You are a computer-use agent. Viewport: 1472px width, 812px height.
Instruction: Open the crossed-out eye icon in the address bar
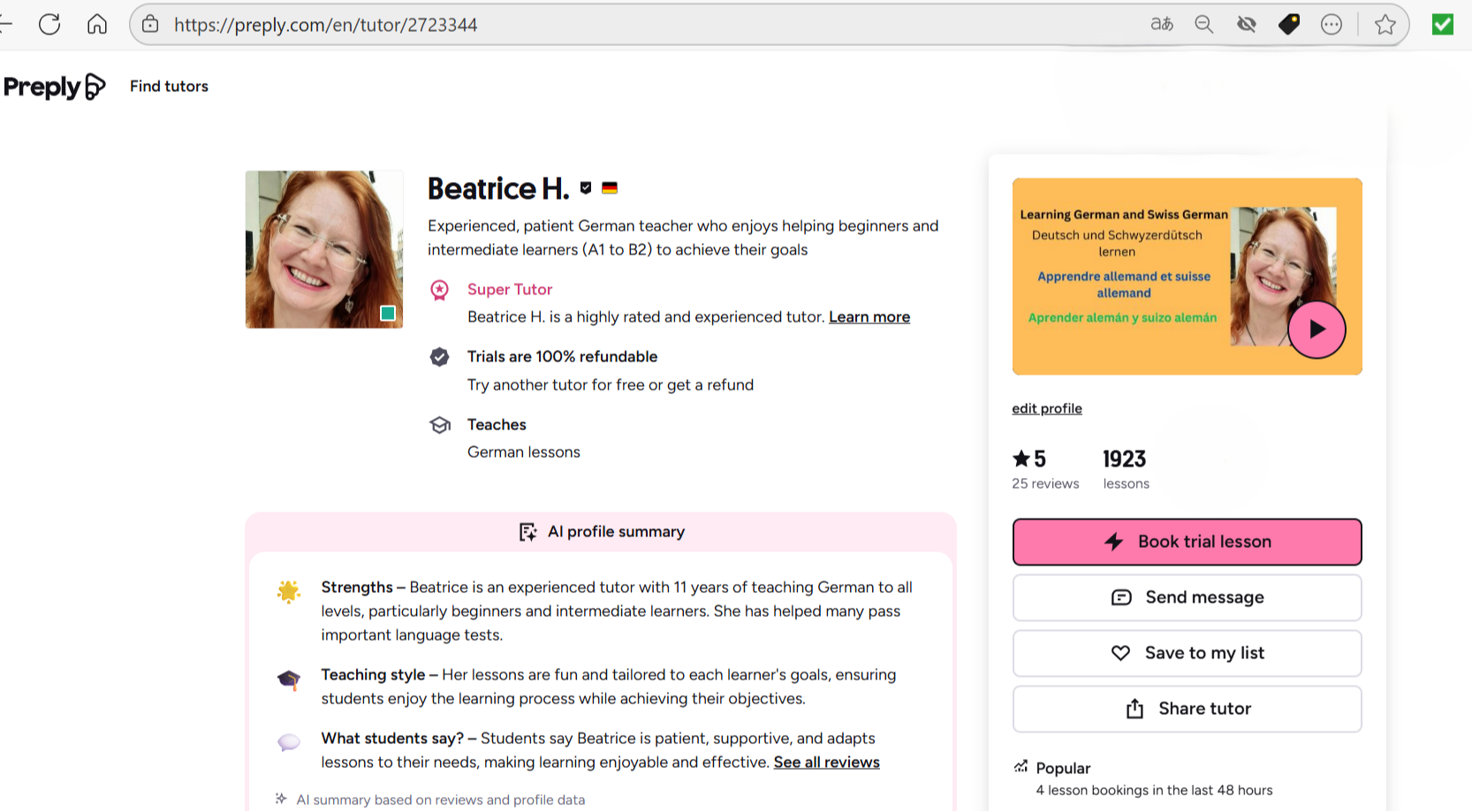(1247, 25)
